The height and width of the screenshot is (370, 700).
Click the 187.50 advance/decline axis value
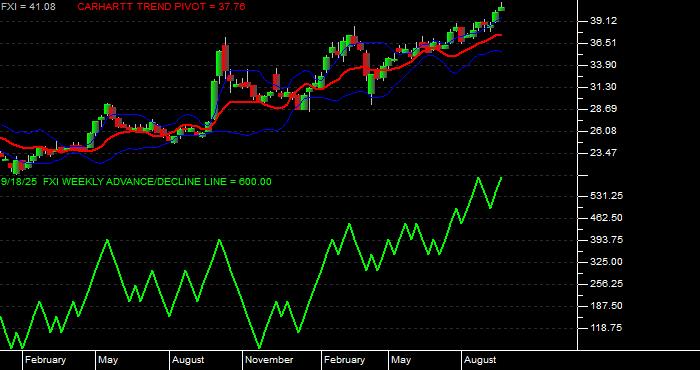click(605, 306)
